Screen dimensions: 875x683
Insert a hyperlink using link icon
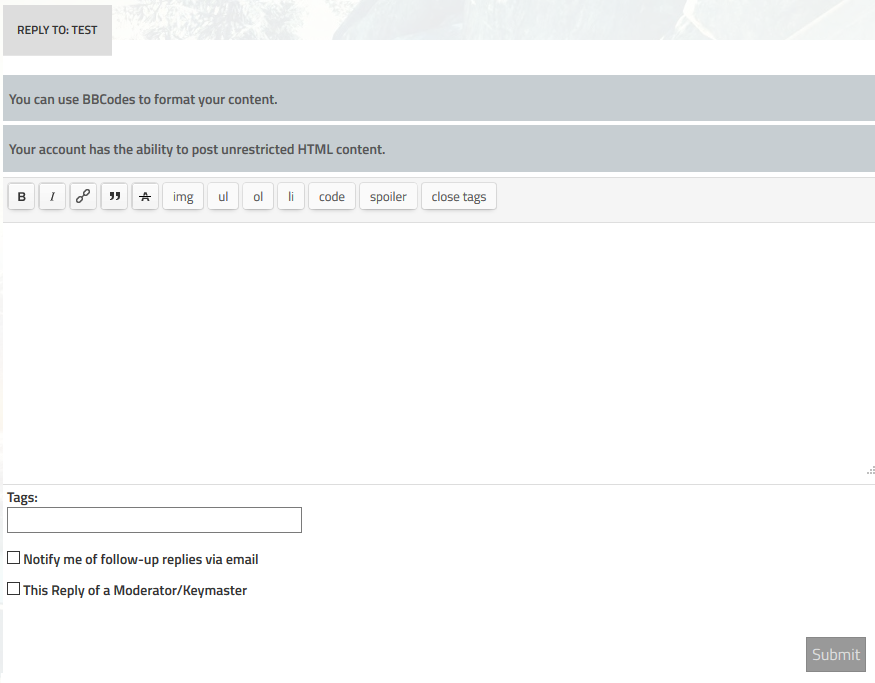coord(83,197)
